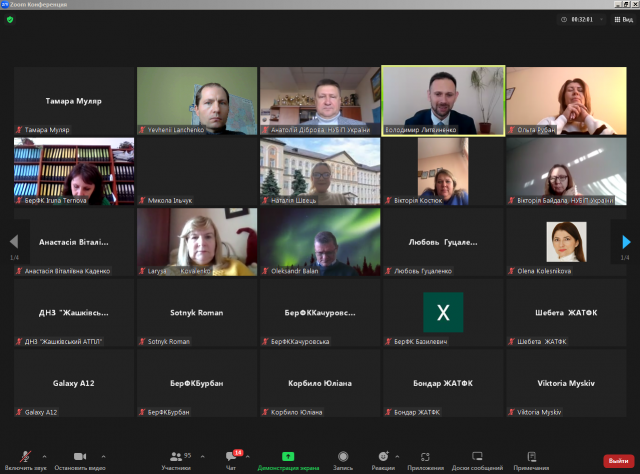Select Olena Kolesnikova profile photo tile
The image size is (640, 474).
(x=567, y=242)
